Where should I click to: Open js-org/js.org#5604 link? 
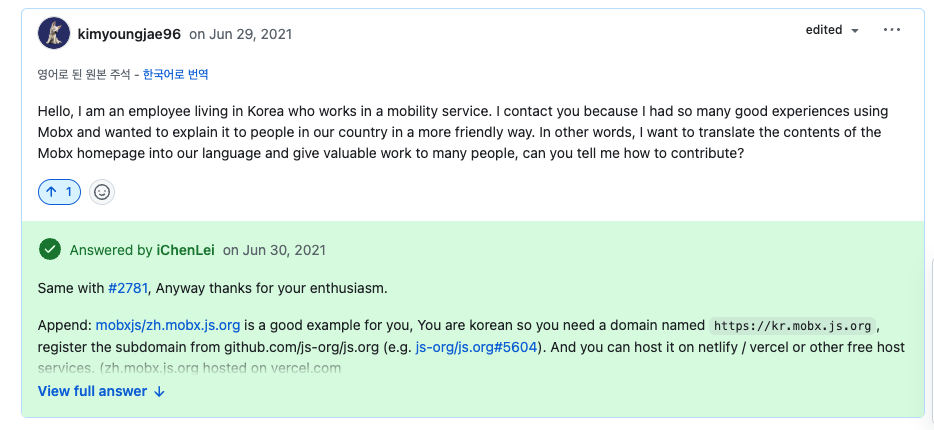[477, 347]
